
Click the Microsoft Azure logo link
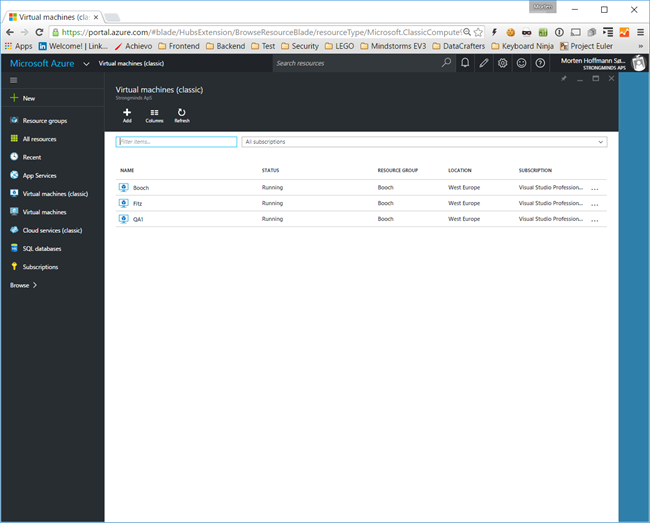(42, 63)
